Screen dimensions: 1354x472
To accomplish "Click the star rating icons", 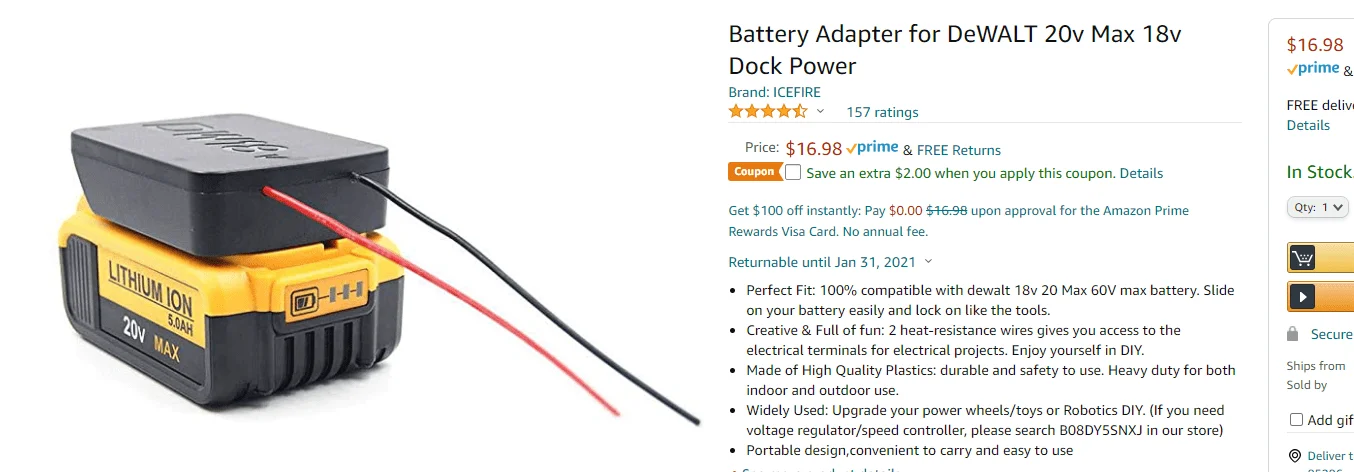I will tap(767, 112).
